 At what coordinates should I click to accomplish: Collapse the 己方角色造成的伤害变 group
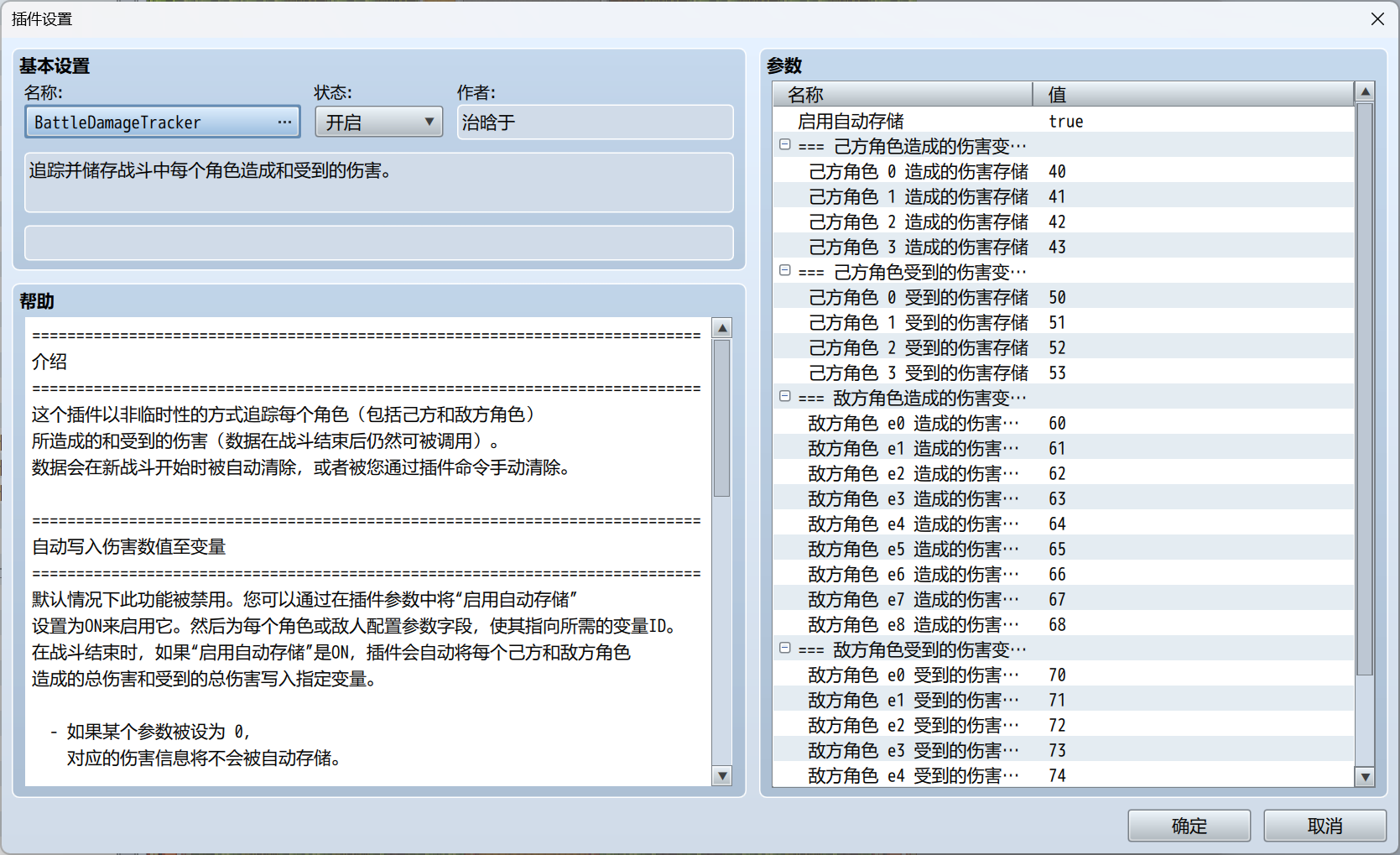[785, 144]
